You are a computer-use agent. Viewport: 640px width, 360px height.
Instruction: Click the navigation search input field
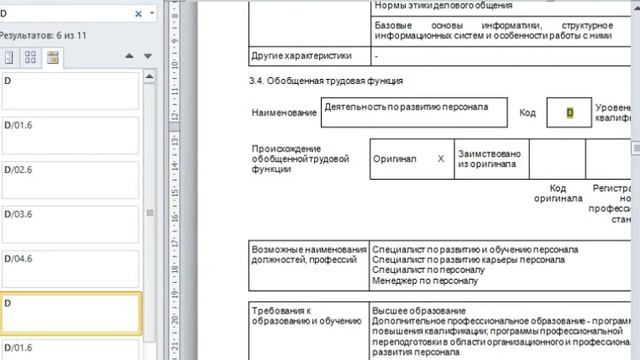(65, 13)
